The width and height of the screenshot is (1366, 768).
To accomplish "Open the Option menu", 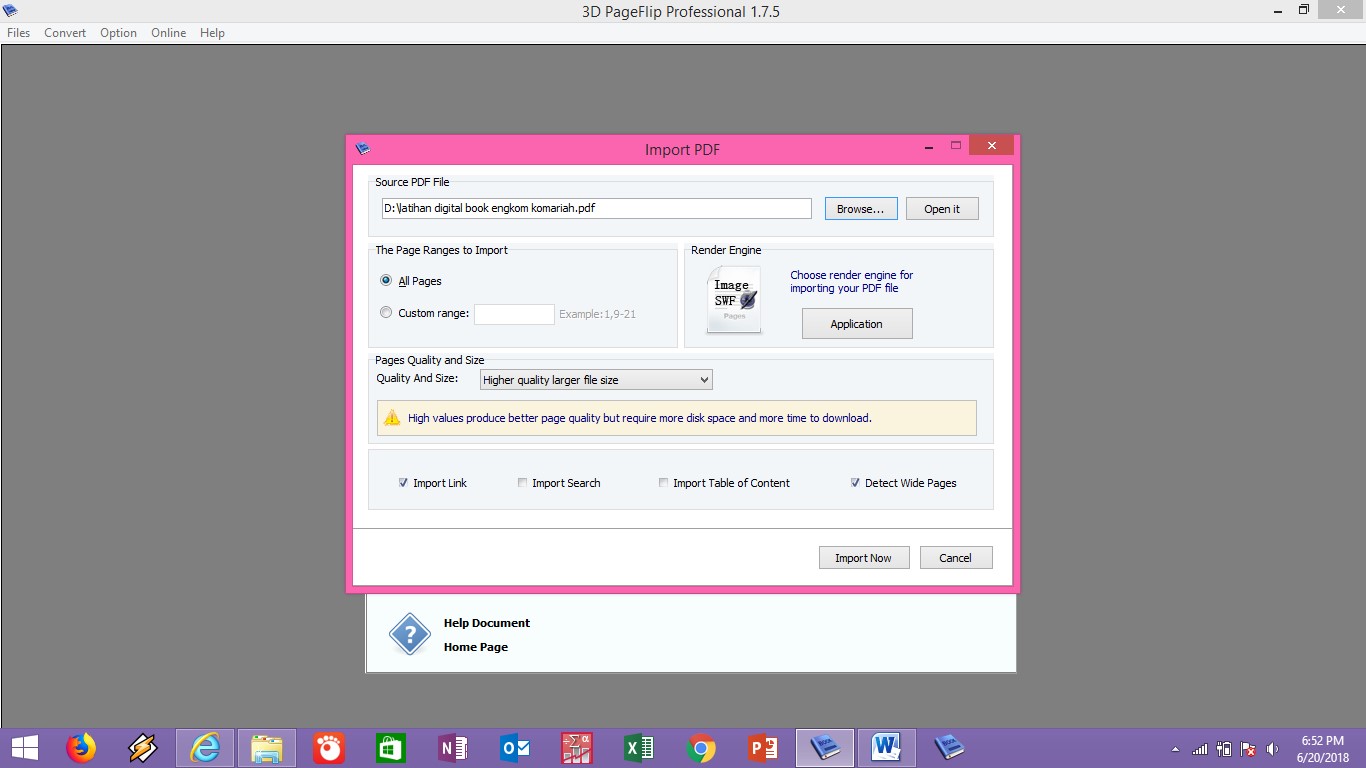I will [118, 33].
